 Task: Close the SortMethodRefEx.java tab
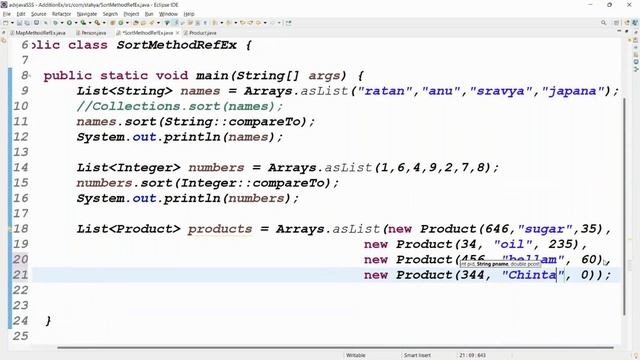(178, 33)
